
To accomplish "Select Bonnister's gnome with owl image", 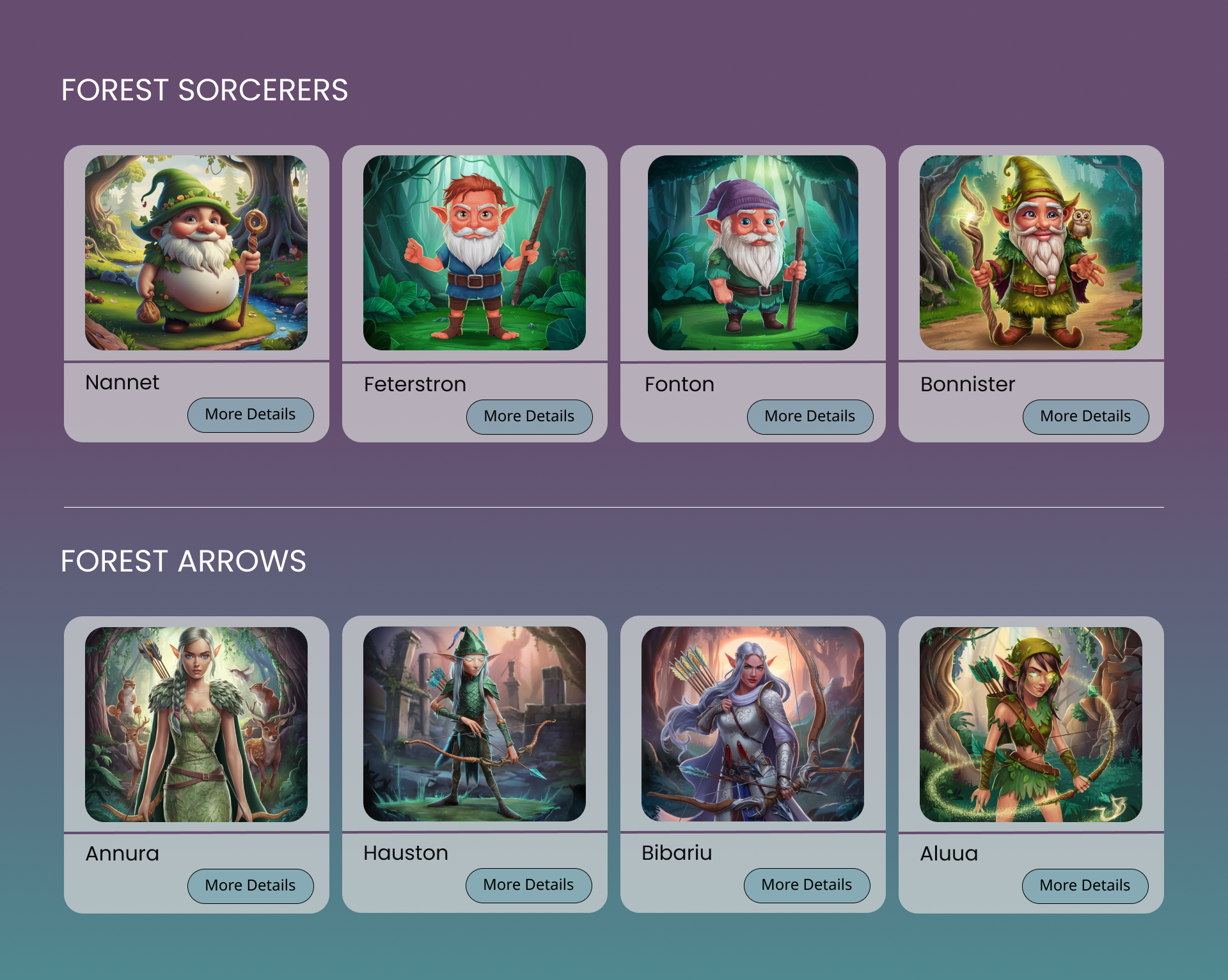I will [1031, 253].
